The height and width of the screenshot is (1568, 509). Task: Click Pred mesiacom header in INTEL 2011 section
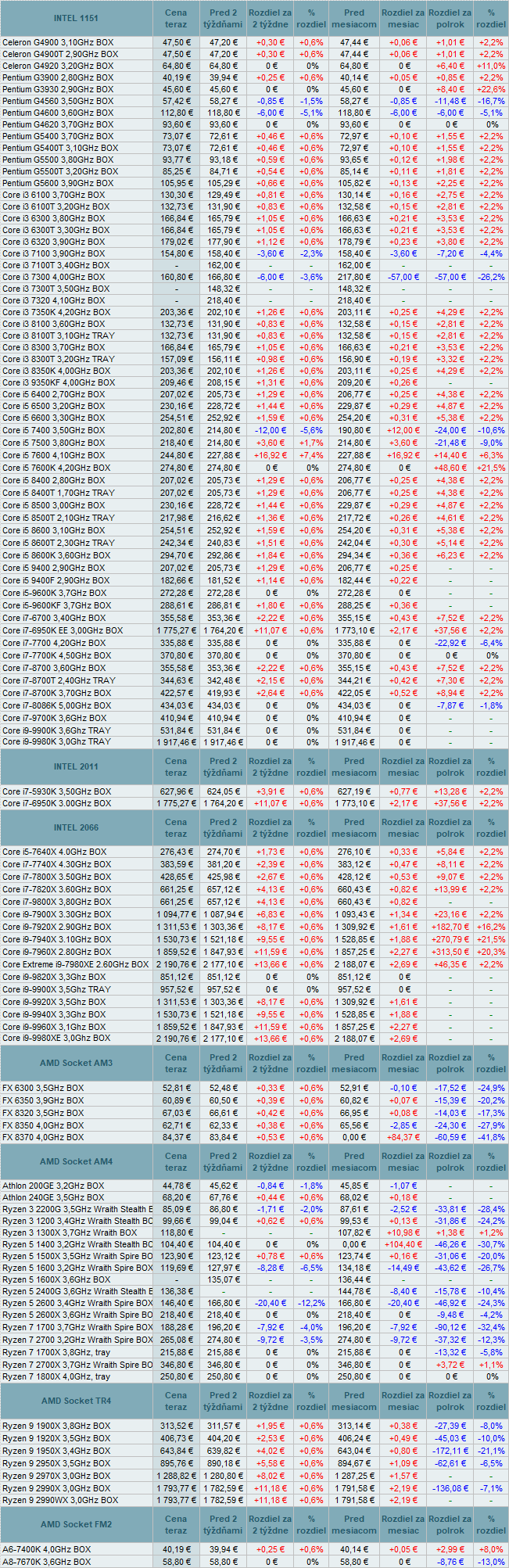click(x=354, y=766)
